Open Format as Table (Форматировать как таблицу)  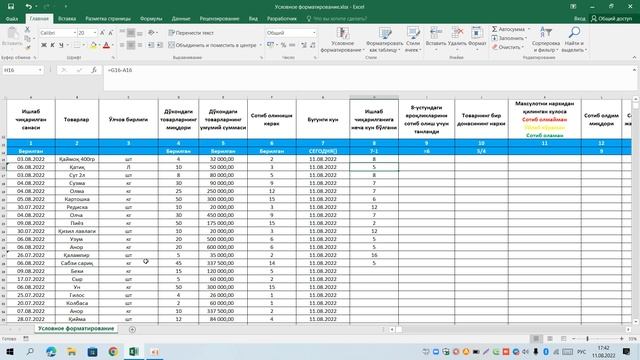[x=384, y=40]
